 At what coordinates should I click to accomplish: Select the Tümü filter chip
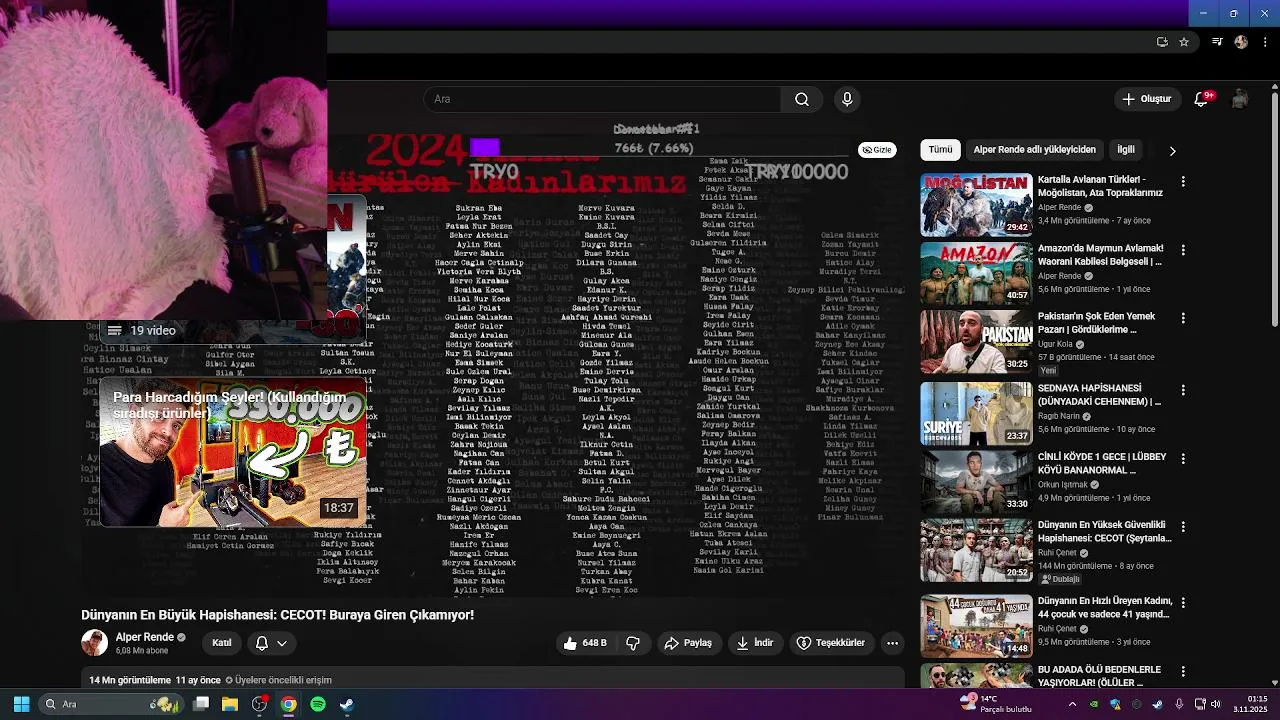941,150
